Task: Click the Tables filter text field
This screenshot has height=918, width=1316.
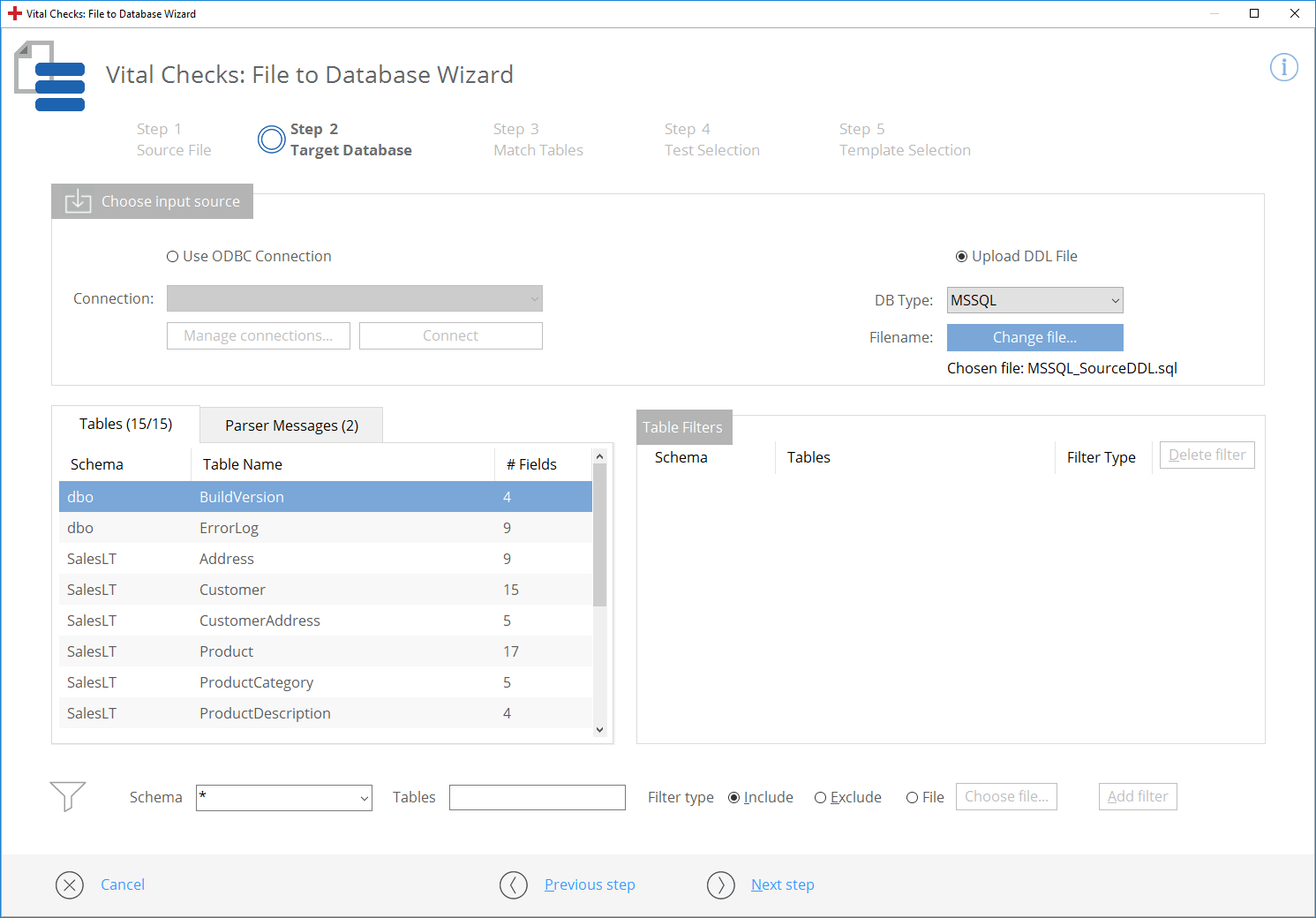Action: 537,798
